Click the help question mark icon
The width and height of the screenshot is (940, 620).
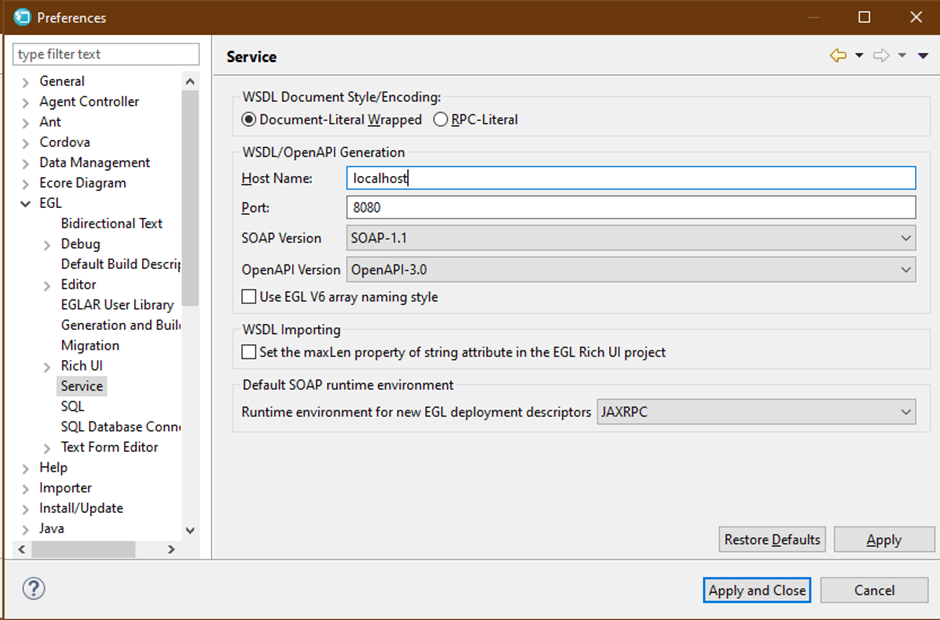coord(34,588)
